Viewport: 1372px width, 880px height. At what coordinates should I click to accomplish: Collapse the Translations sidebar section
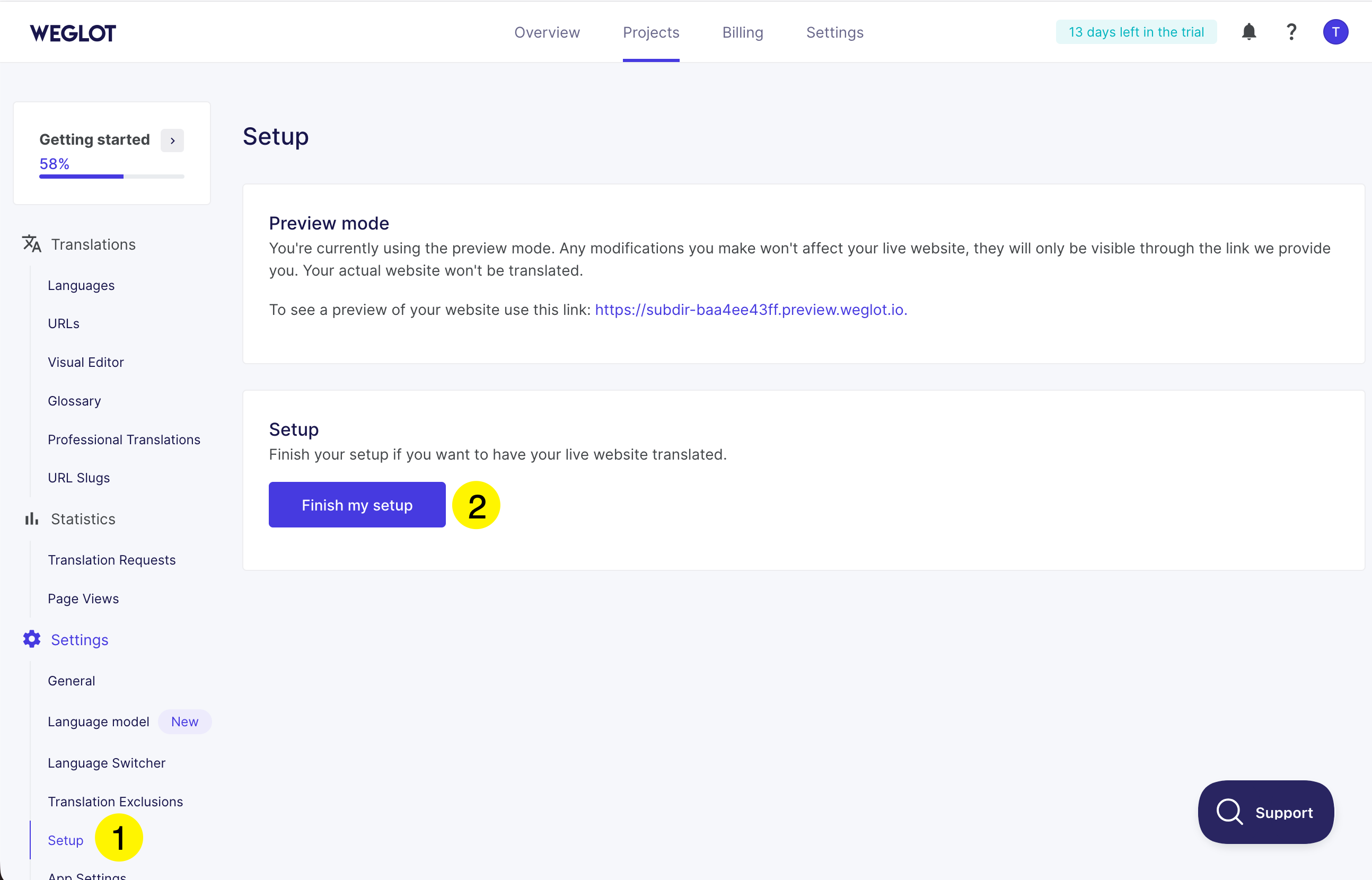click(93, 244)
